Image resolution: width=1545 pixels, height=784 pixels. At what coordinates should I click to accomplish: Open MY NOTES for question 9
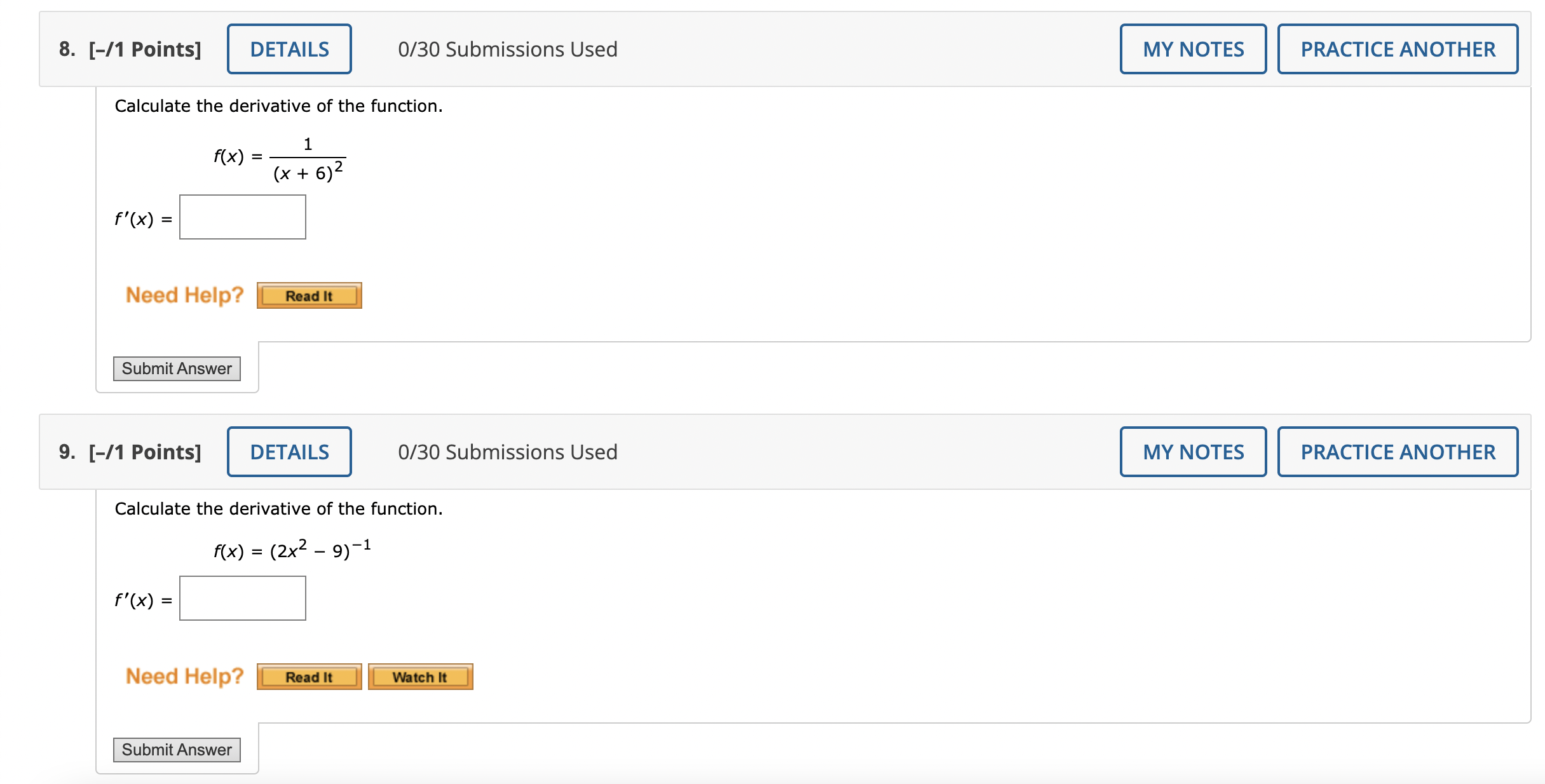pyautogui.click(x=1193, y=452)
